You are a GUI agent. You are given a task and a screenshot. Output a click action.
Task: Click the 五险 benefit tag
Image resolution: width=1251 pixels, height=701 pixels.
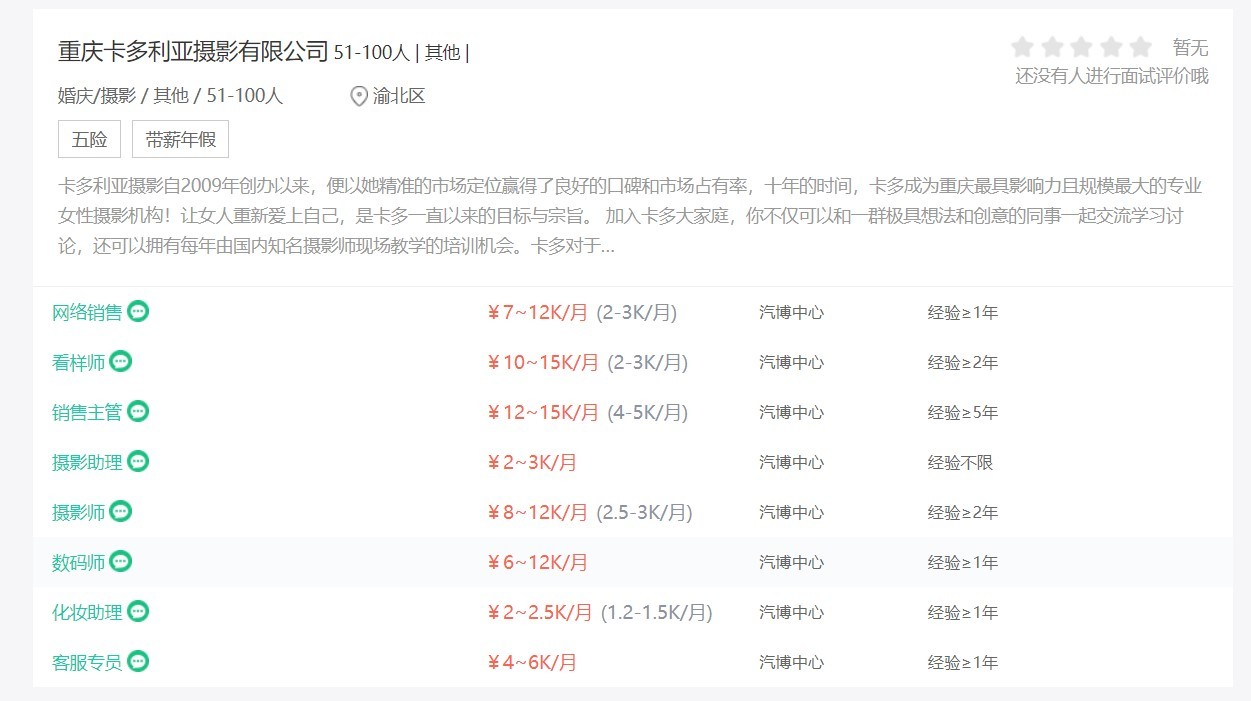[x=89, y=140]
